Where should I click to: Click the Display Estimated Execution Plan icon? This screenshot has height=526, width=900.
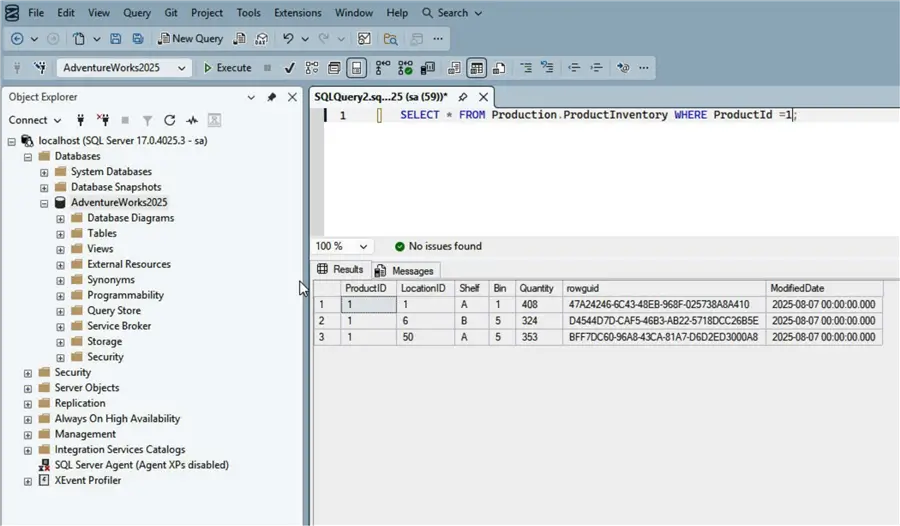pyautogui.click(x=312, y=68)
